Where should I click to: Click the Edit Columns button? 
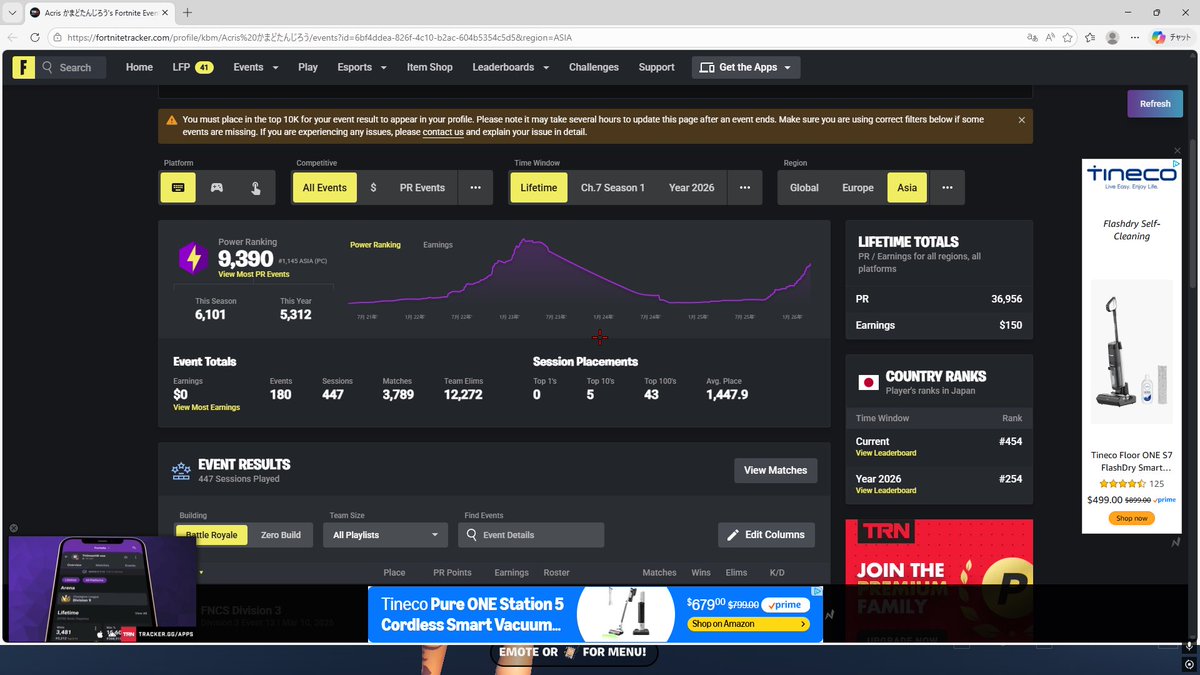click(766, 535)
